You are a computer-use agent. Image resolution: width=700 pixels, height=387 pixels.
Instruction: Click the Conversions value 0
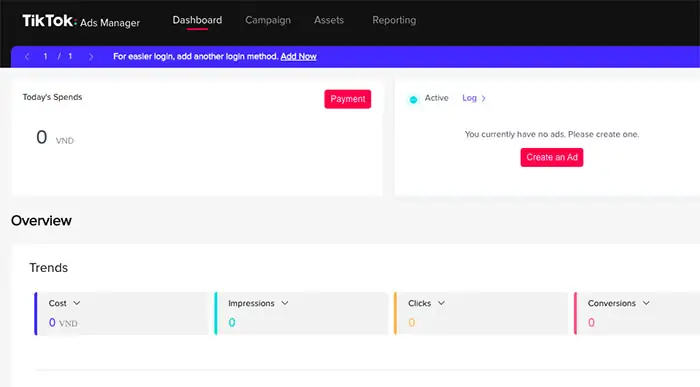(x=591, y=322)
